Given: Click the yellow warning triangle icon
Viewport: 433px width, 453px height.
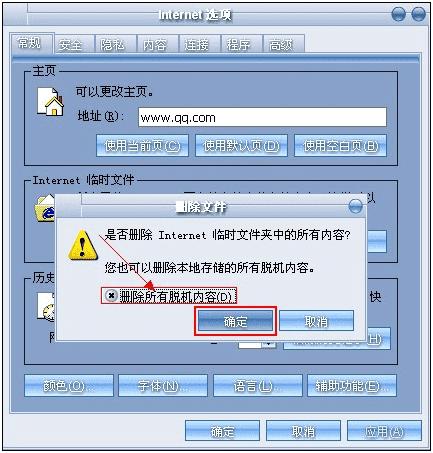Looking at the screenshot, I should tap(82, 245).
